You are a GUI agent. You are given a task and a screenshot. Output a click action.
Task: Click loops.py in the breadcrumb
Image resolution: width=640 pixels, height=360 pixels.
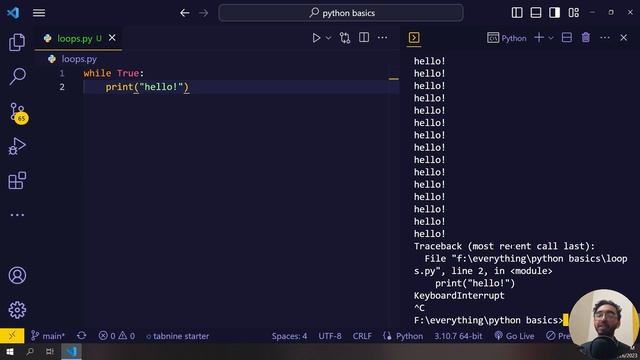[79, 59]
